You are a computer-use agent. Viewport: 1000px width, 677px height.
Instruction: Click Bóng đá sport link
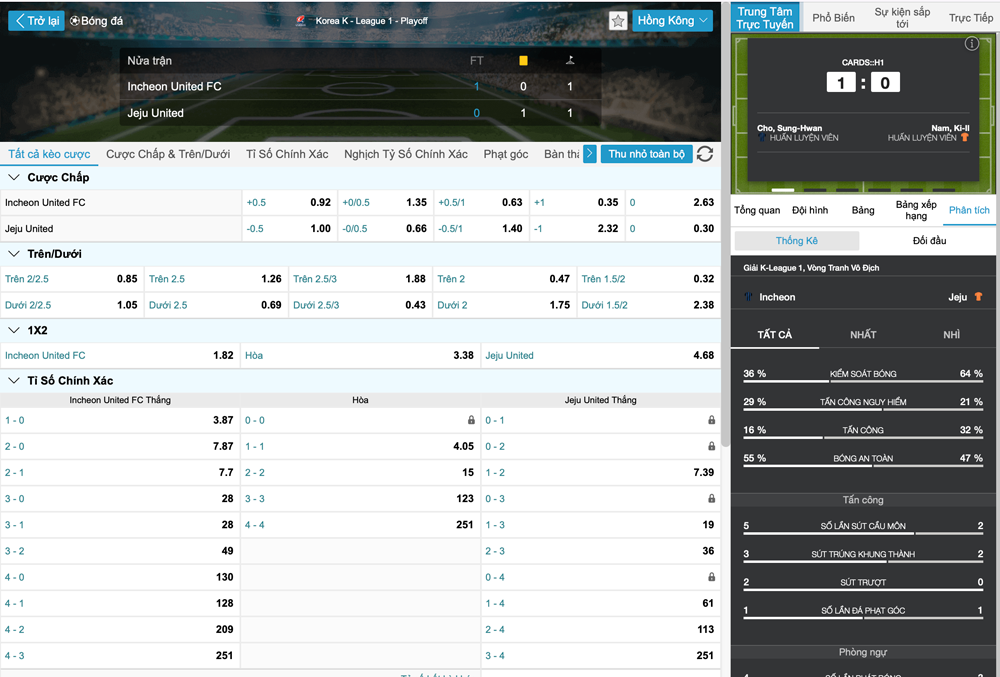coord(102,21)
